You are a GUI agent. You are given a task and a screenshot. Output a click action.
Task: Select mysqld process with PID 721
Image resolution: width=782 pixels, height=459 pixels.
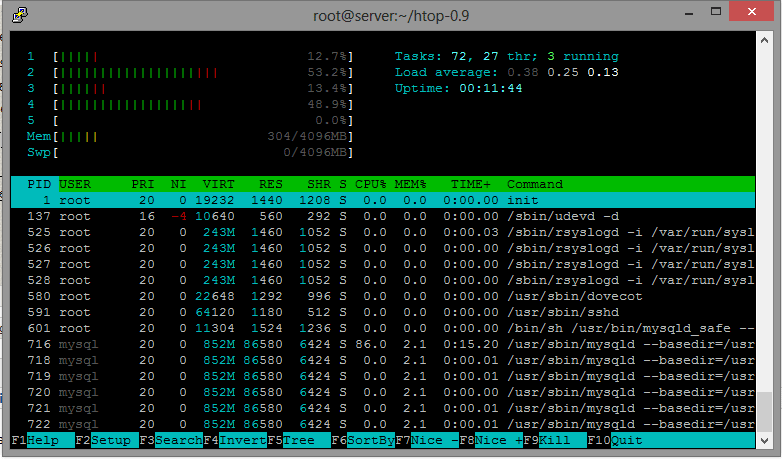point(383,408)
